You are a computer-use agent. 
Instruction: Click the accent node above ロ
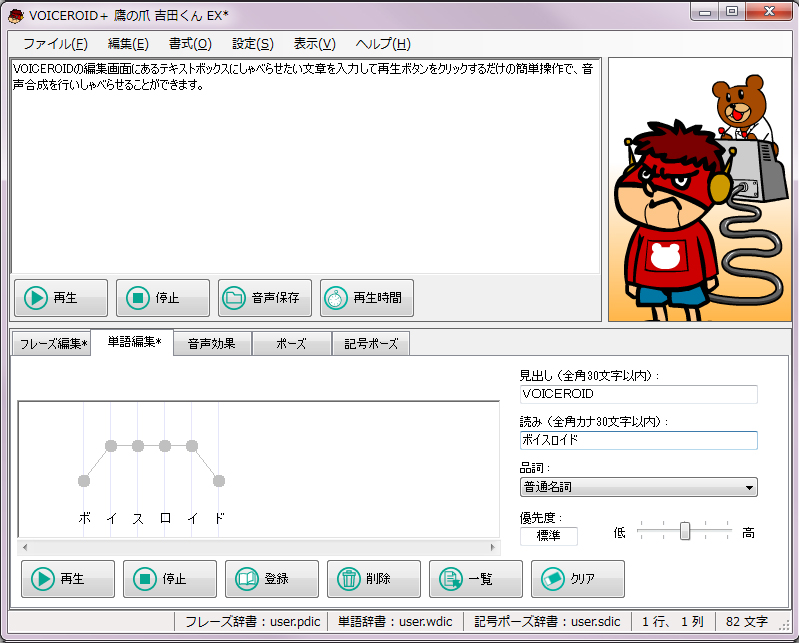[165, 446]
